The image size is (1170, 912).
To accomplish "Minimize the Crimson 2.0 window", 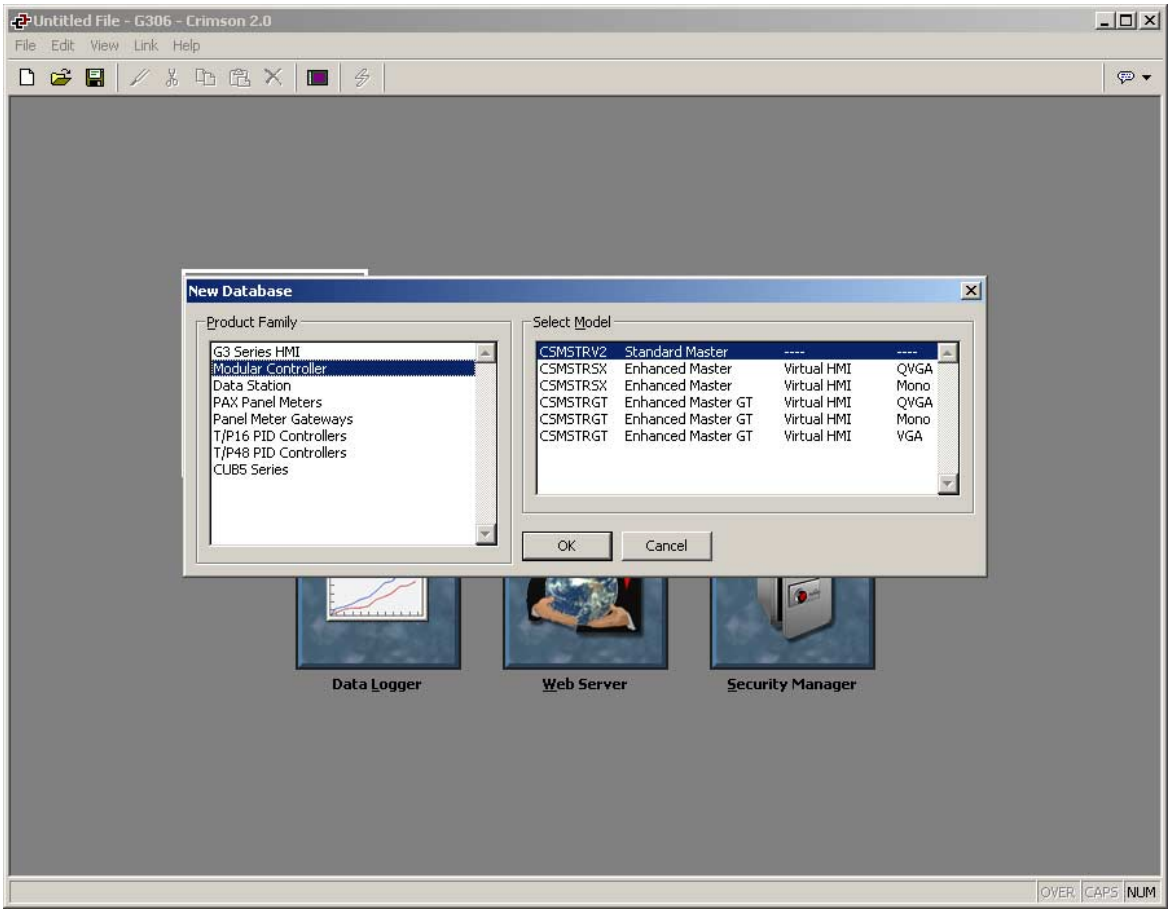I will [x=1104, y=21].
